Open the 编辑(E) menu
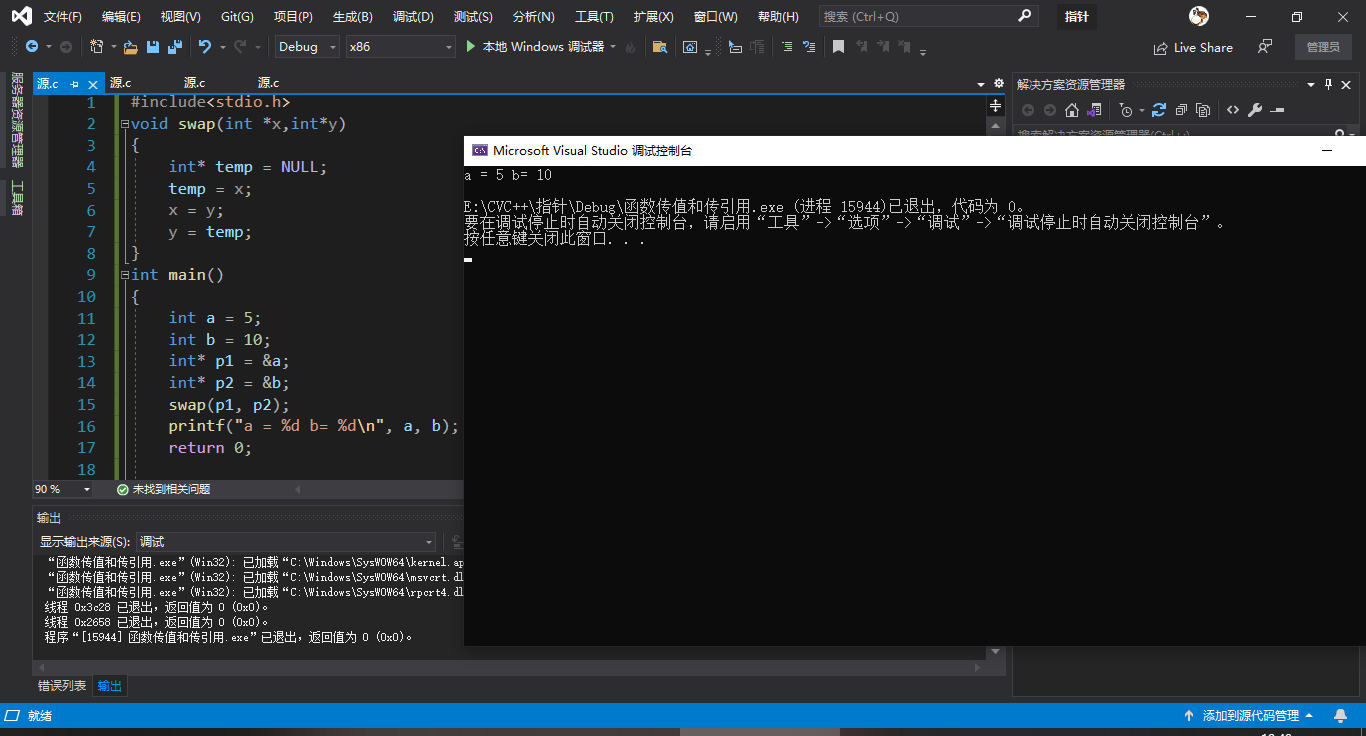This screenshot has width=1366, height=736. tap(121, 17)
